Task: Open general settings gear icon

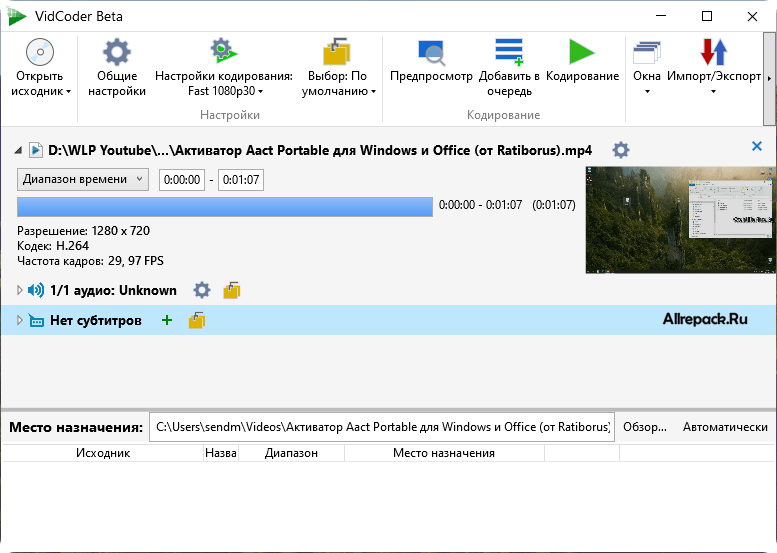Action: 116,52
